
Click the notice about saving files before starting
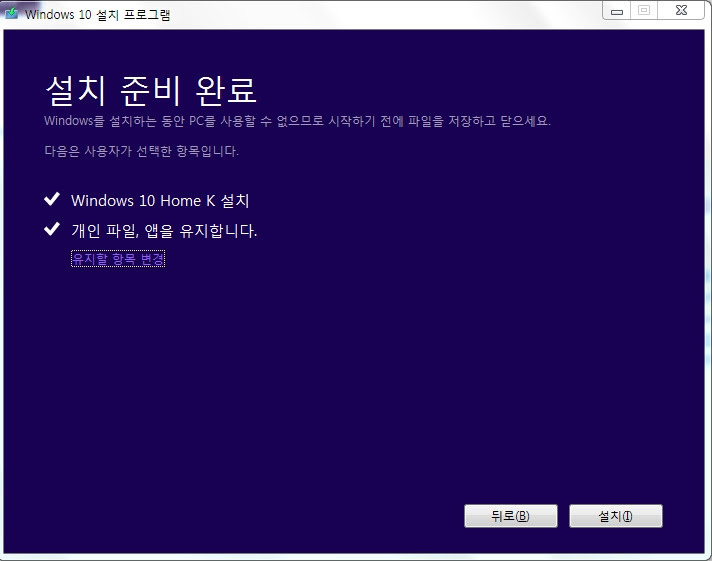pos(297,121)
